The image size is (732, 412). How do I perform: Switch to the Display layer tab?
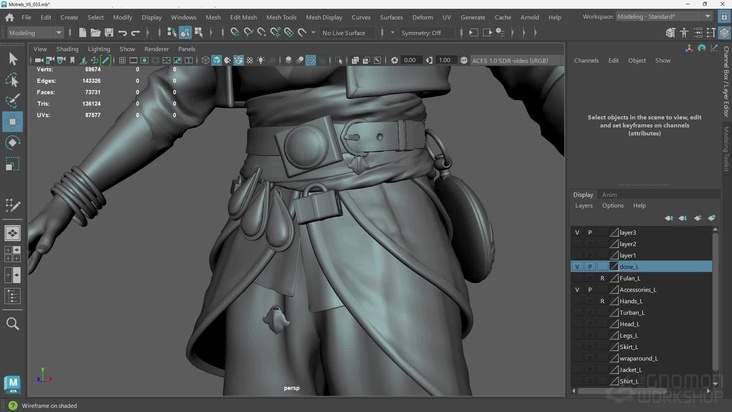583,195
